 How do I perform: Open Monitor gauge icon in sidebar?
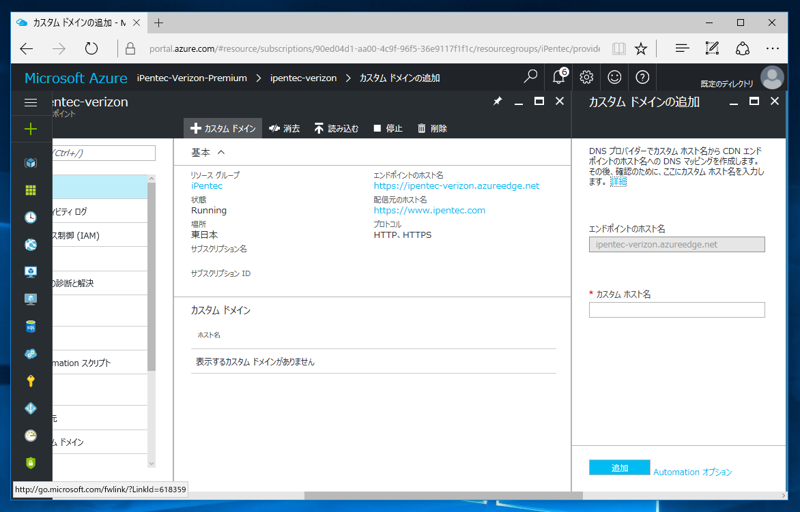(x=31, y=436)
